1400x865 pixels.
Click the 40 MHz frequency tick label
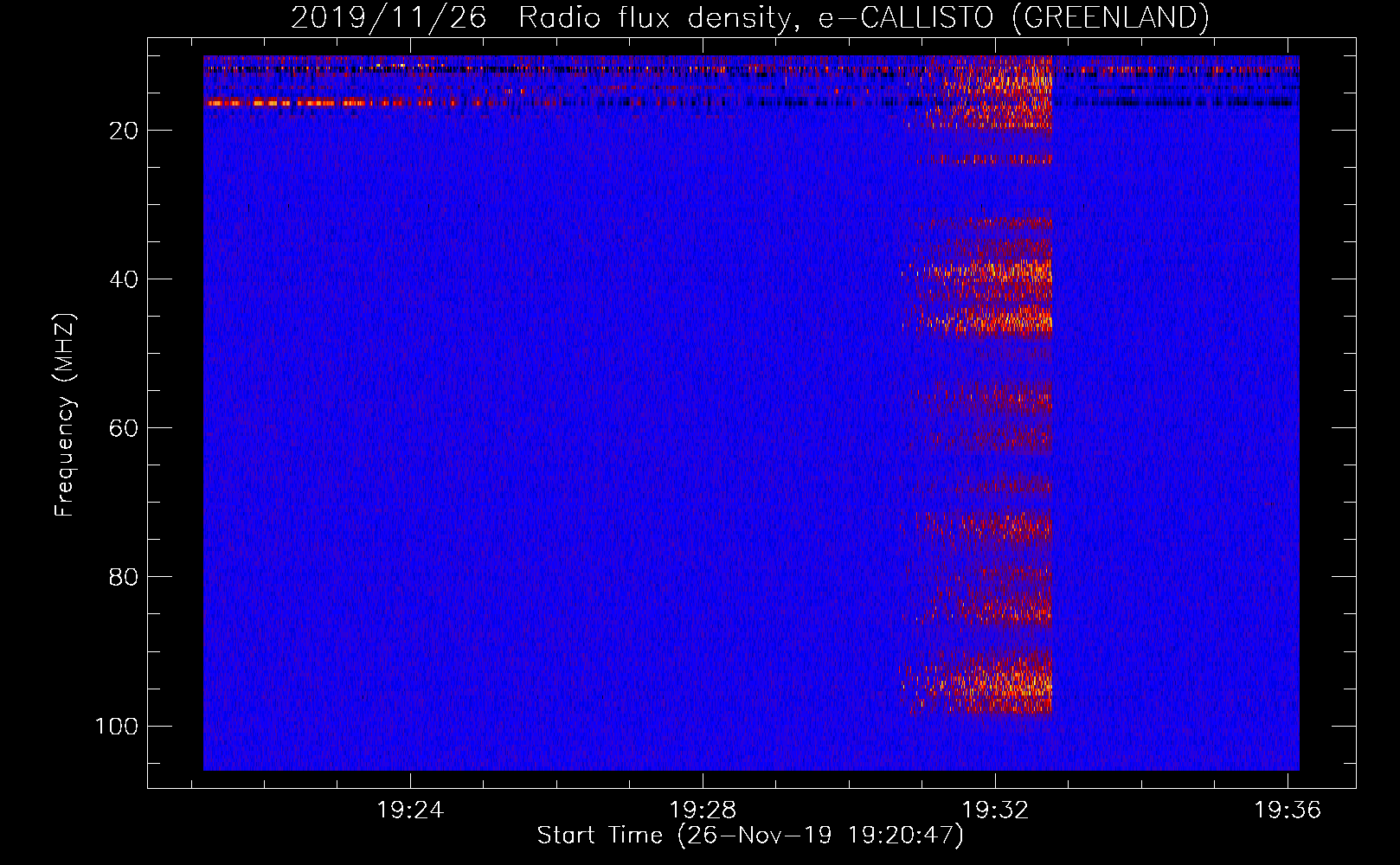pyautogui.click(x=124, y=279)
